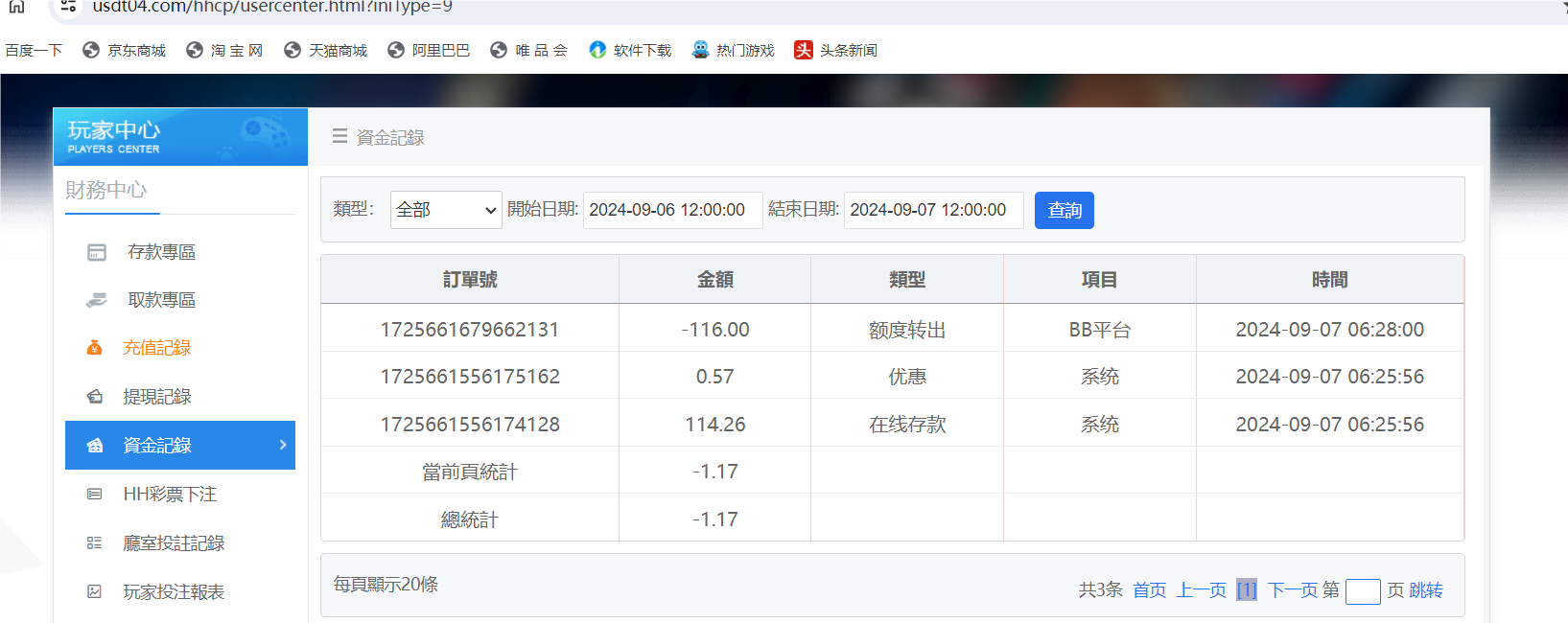Focus the page number input box
The width and height of the screenshot is (1568, 623).
coord(1362,591)
